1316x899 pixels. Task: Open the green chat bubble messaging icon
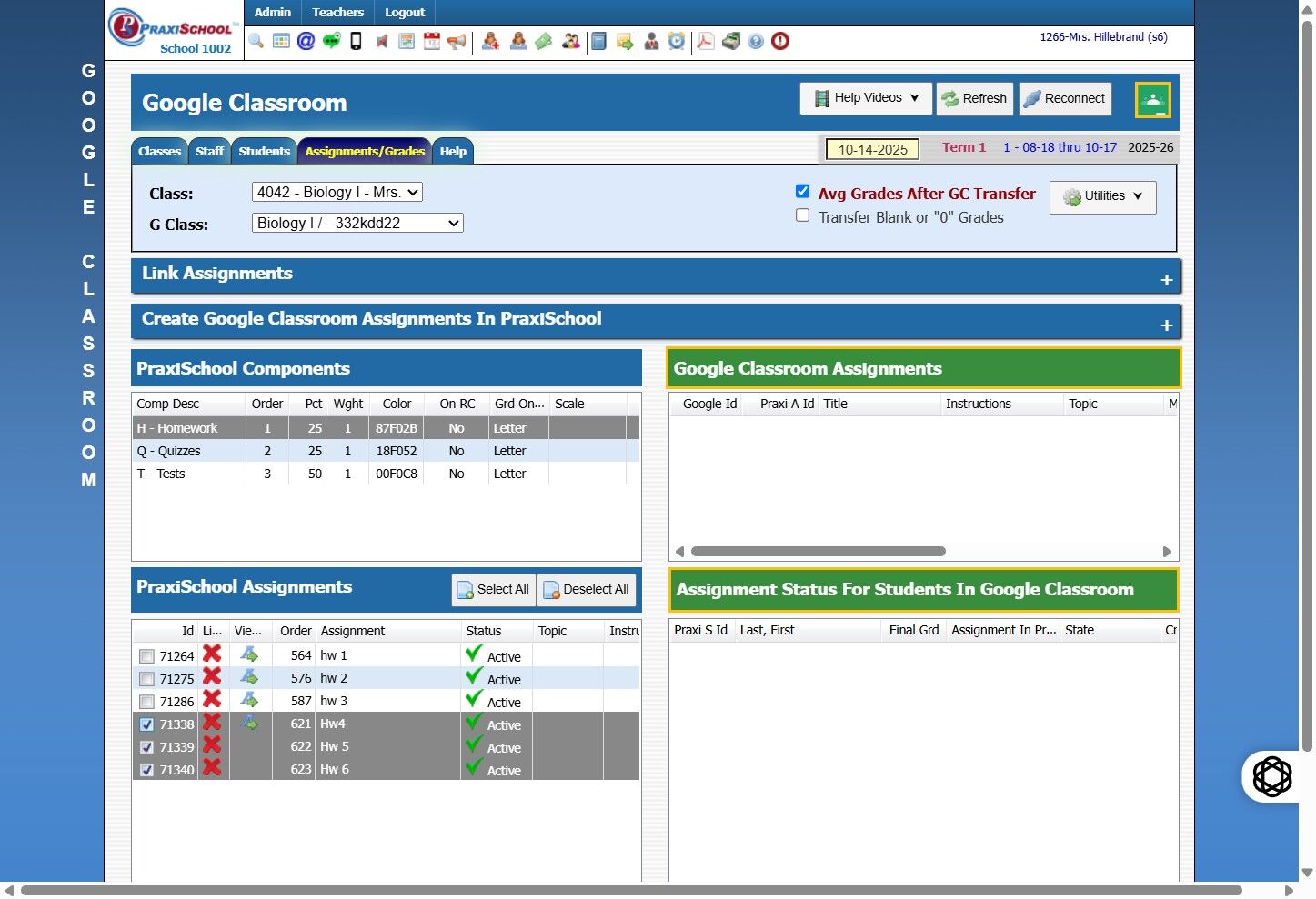[331, 41]
